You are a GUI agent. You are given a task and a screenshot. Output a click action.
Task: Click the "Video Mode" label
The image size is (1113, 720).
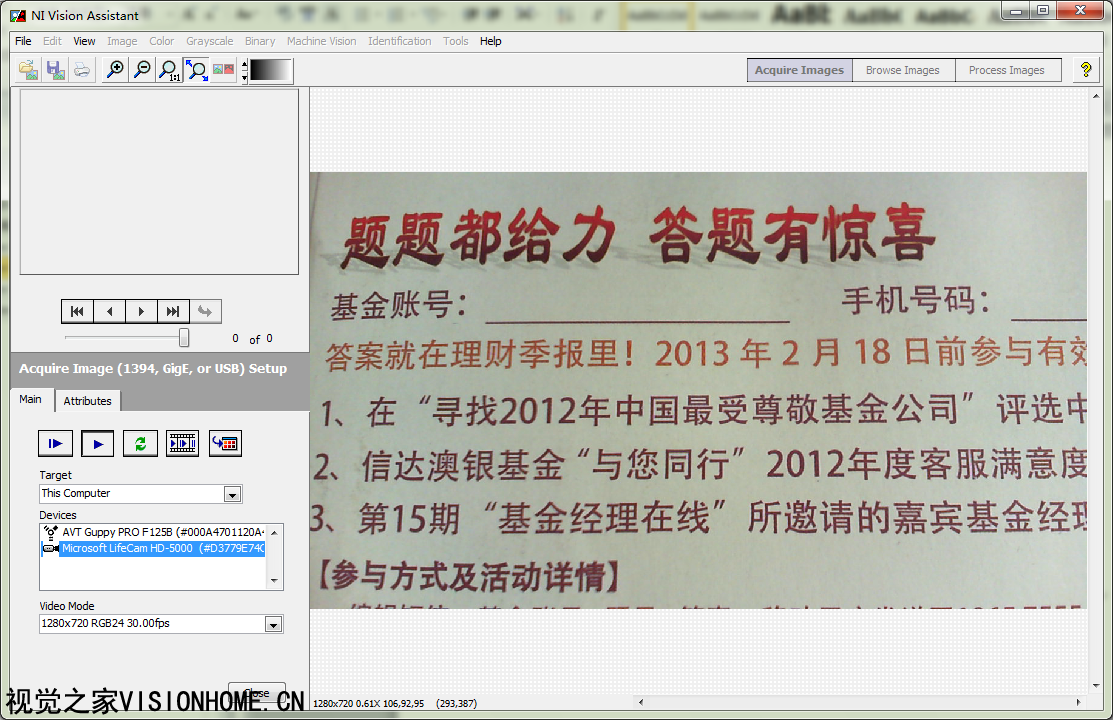click(67, 606)
